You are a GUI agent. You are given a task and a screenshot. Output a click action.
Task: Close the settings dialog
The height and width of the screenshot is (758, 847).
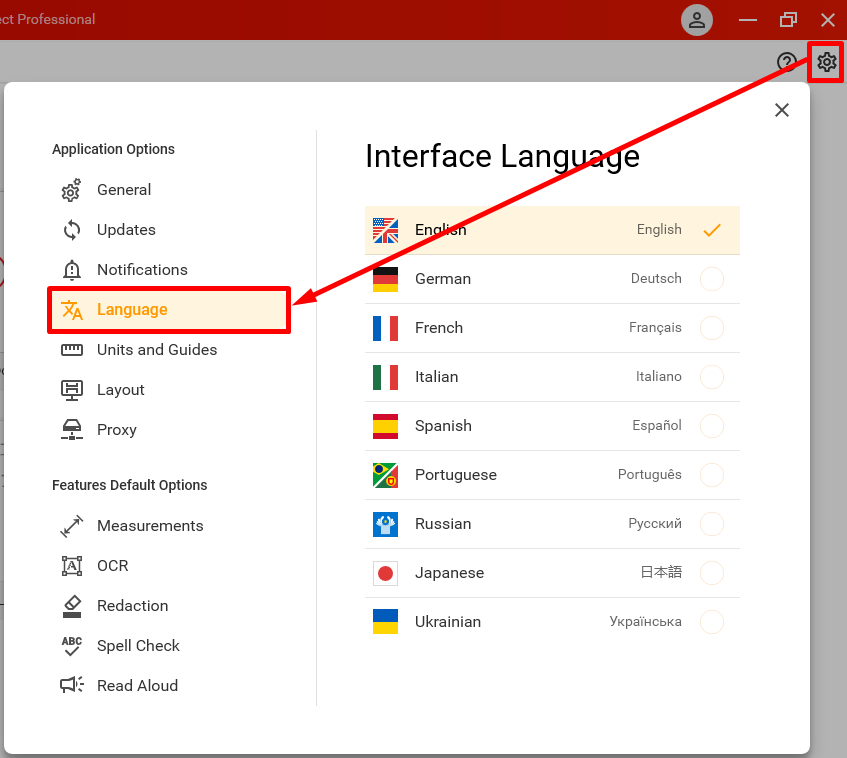click(781, 110)
